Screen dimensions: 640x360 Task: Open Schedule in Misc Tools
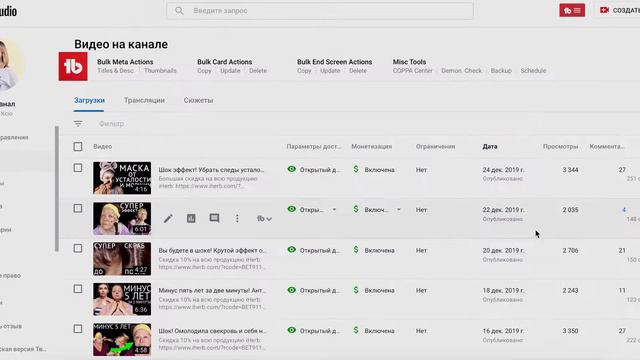pos(533,71)
